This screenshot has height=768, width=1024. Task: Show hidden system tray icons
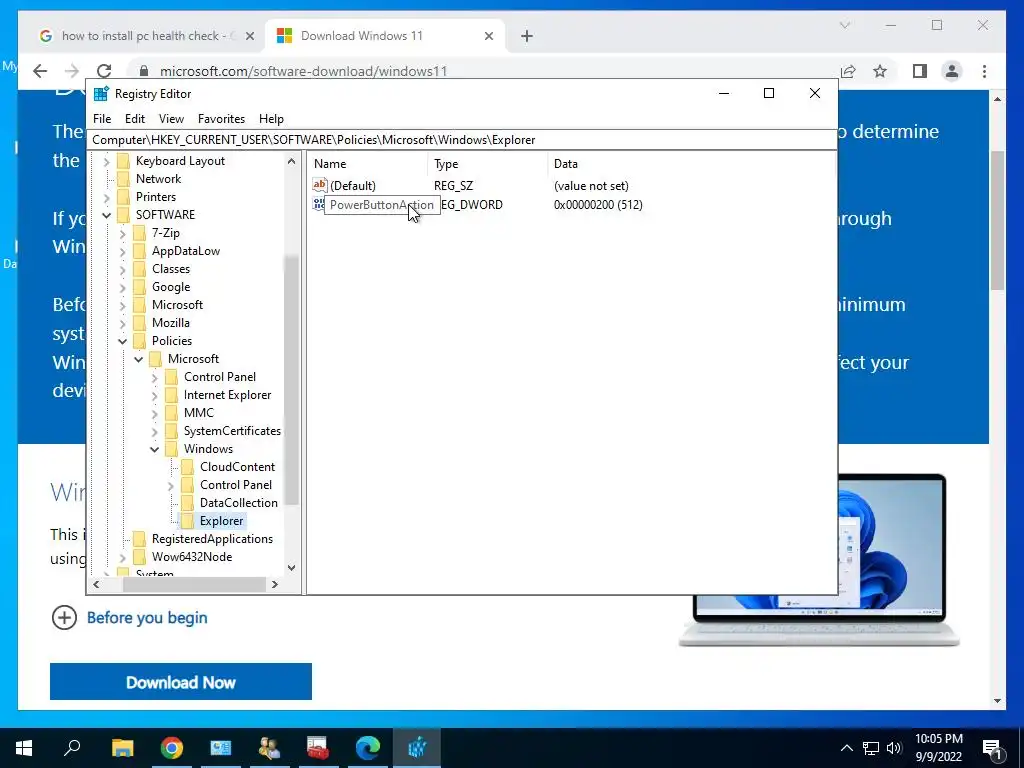click(x=846, y=748)
